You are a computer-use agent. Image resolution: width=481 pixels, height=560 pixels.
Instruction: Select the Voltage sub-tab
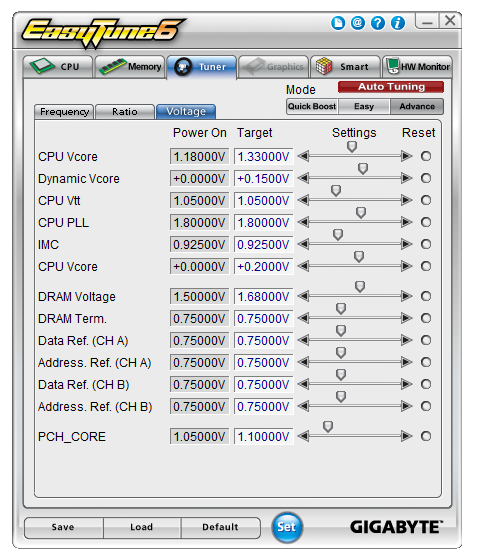186,111
